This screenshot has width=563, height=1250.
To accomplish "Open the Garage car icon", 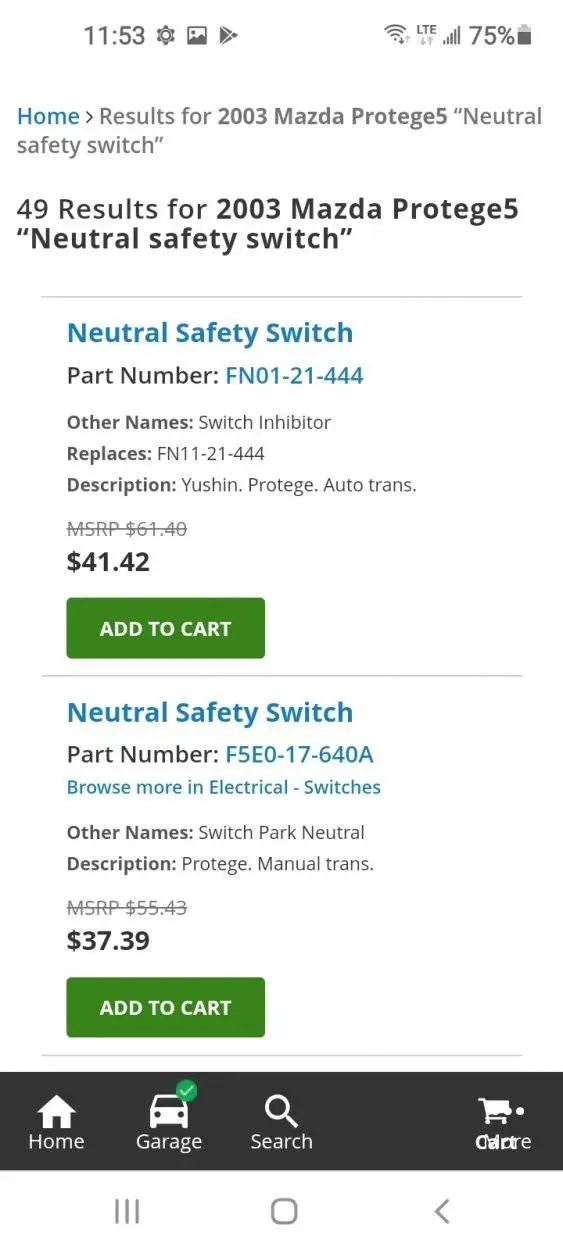I will pyautogui.click(x=168, y=1112).
